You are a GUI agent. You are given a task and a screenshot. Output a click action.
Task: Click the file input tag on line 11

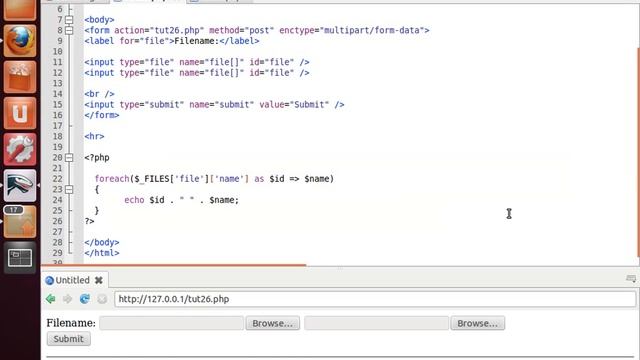click(197, 62)
